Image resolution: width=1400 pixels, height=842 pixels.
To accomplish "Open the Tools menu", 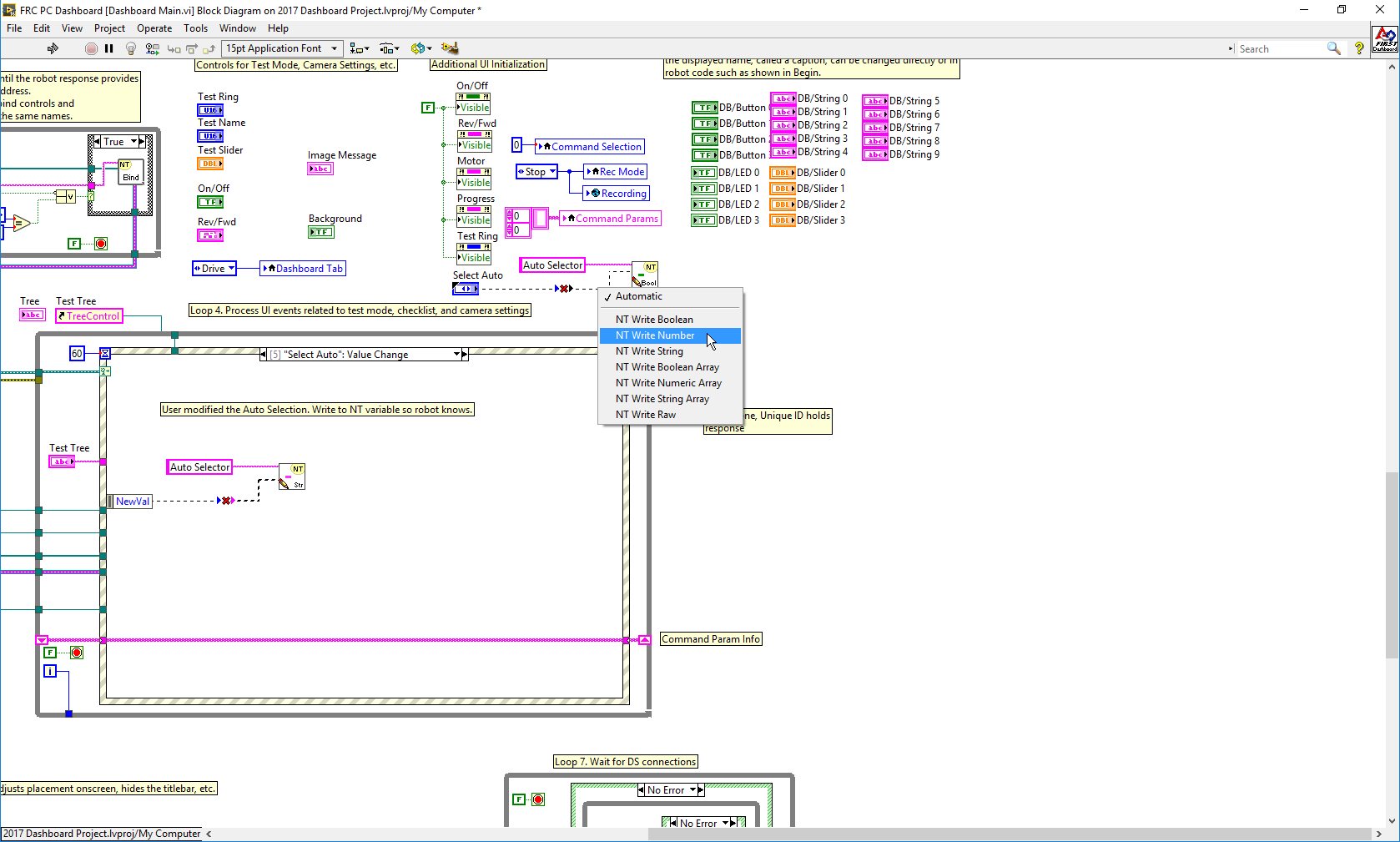I will coord(195,28).
